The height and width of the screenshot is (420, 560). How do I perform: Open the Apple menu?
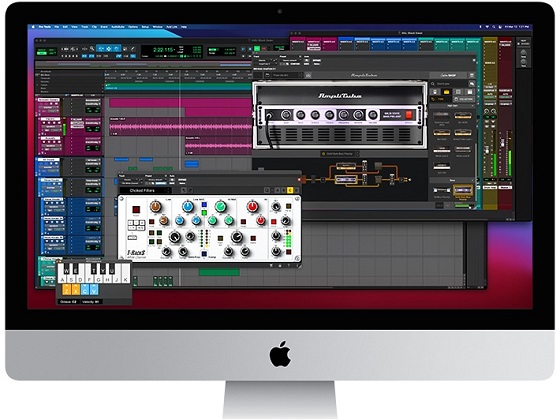pyautogui.click(x=33, y=27)
